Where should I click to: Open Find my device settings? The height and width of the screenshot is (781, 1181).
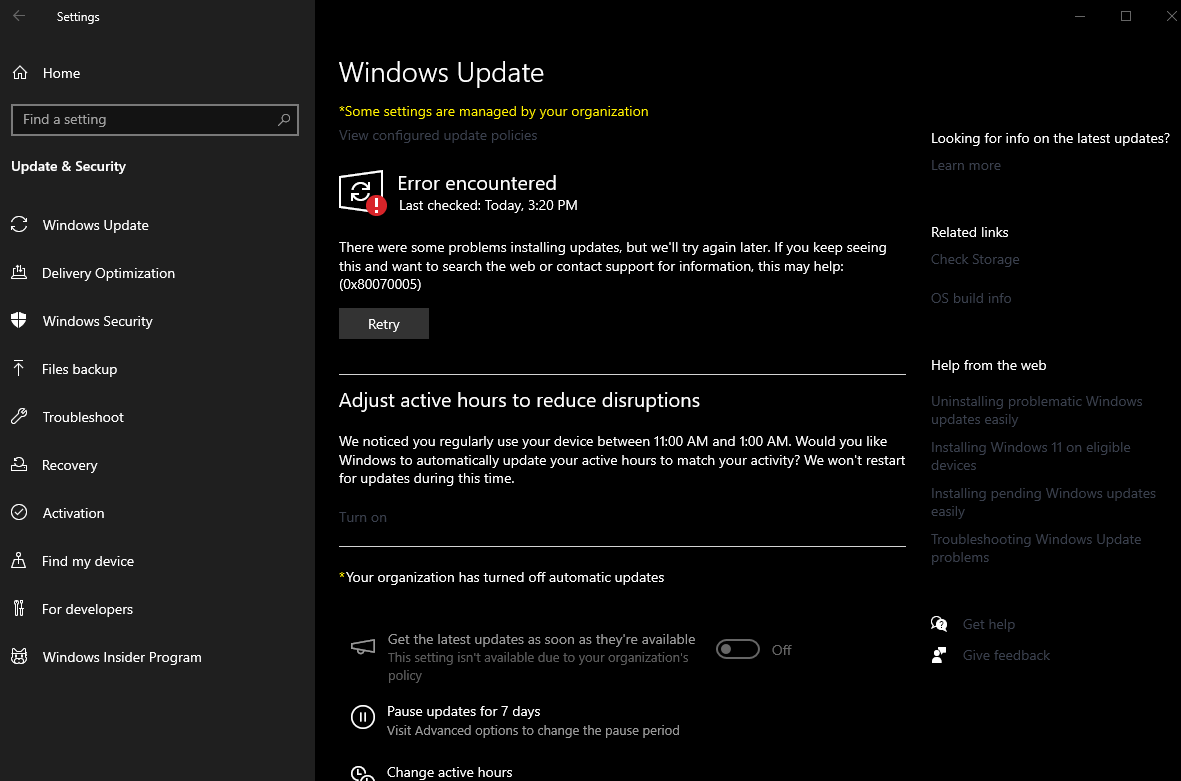88,561
